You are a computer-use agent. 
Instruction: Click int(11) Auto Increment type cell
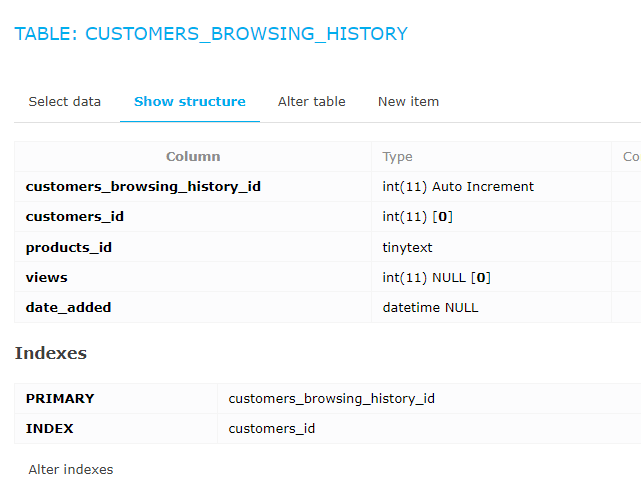point(491,186)
